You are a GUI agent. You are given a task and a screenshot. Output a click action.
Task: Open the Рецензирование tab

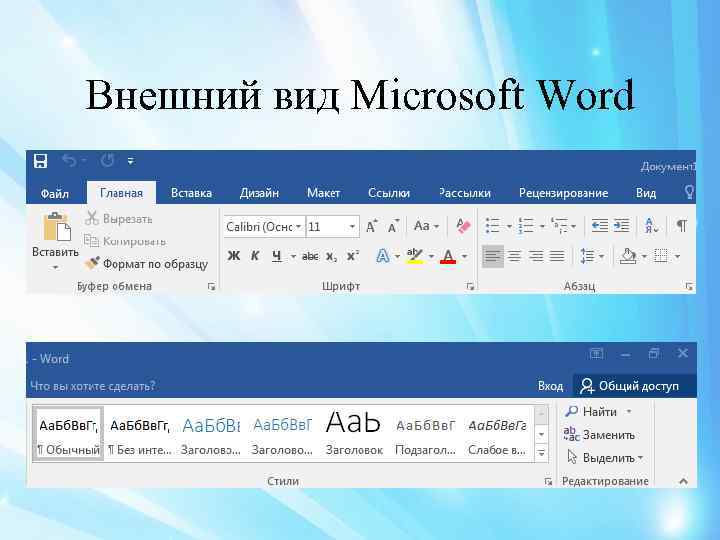[x=563, y=193]
